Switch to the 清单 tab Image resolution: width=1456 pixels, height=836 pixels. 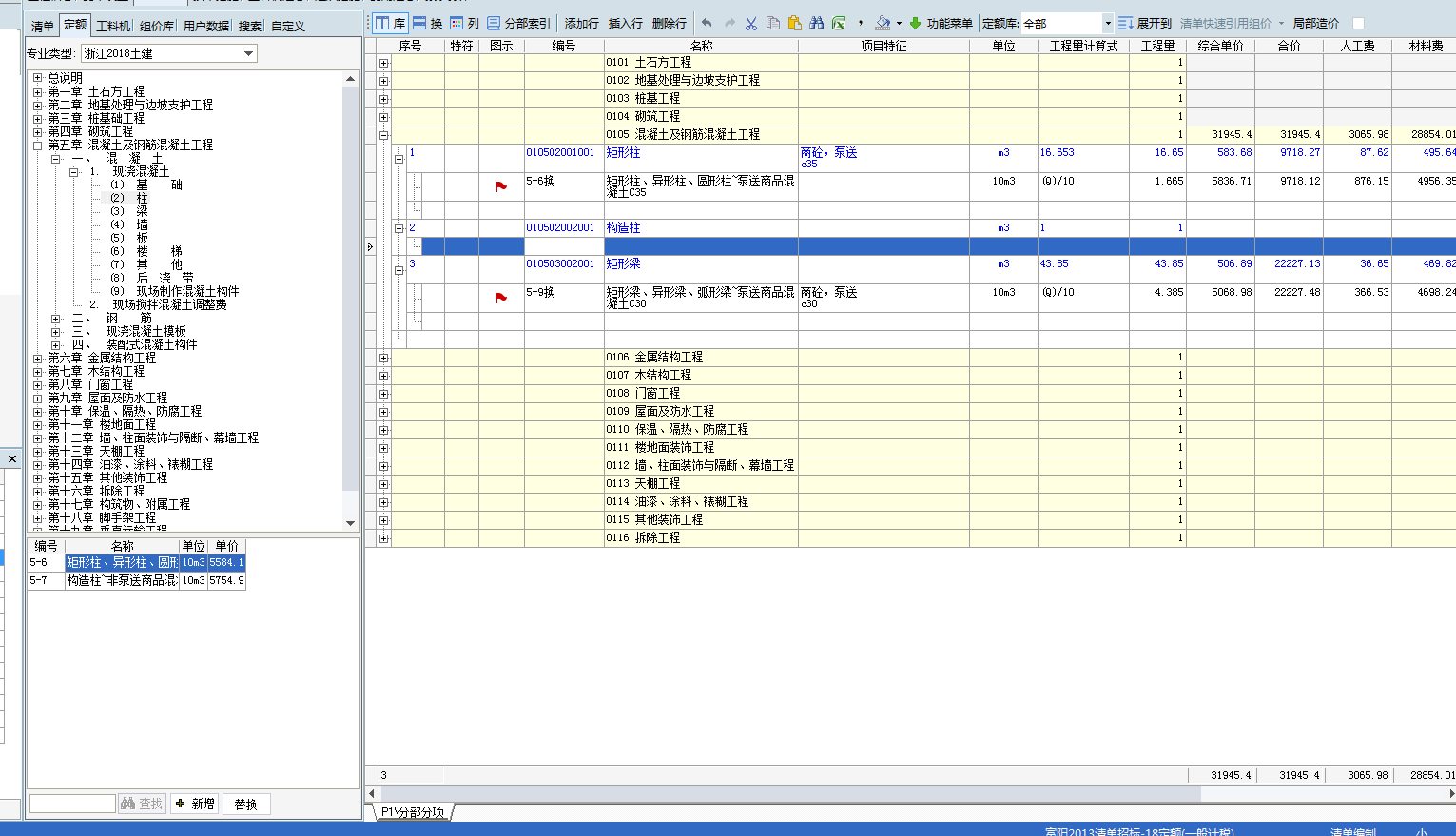[43, 27]
